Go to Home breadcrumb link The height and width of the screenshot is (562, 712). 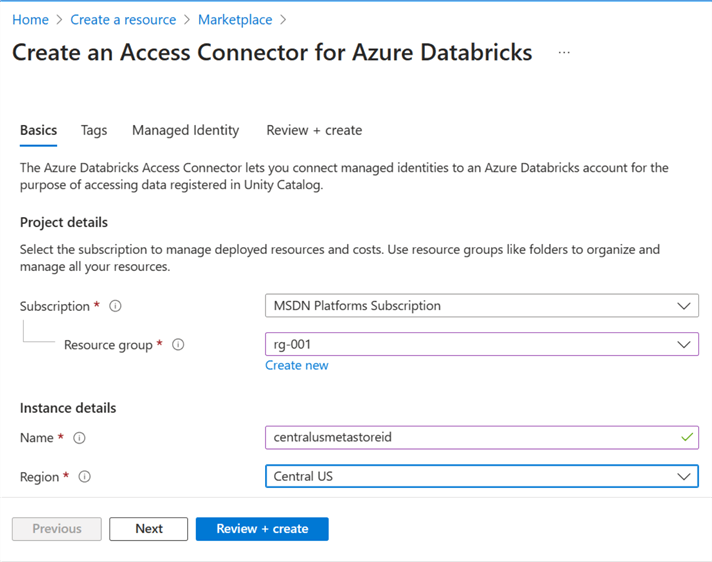coord(30,20)
